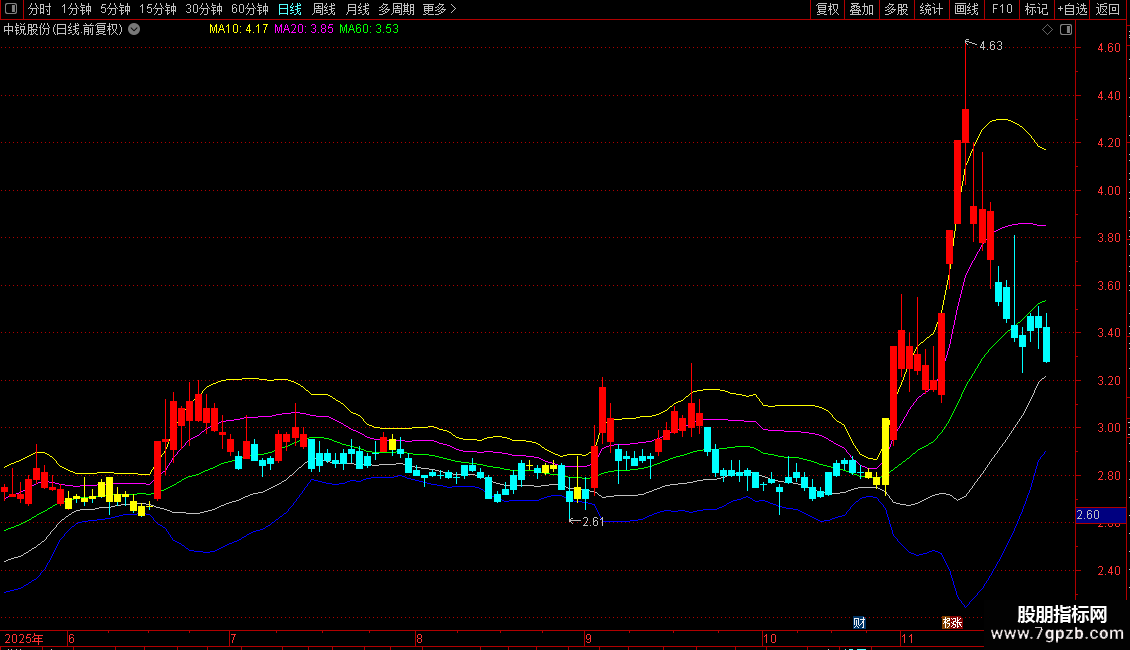
Task: Expand the 更多 periods menu
Action: (x=439, y=9)
